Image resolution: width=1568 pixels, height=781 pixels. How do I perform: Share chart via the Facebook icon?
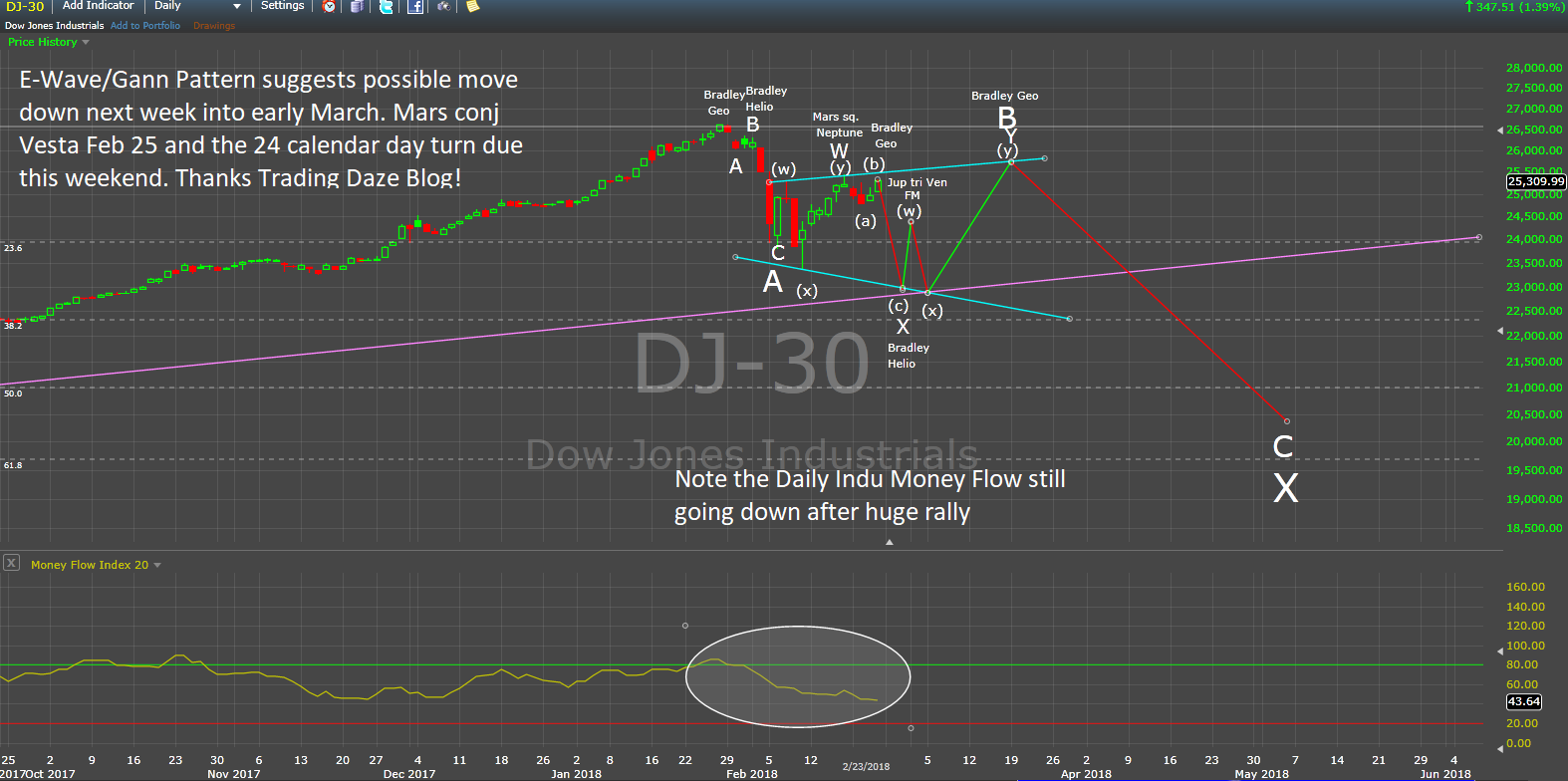pos(415,6)
